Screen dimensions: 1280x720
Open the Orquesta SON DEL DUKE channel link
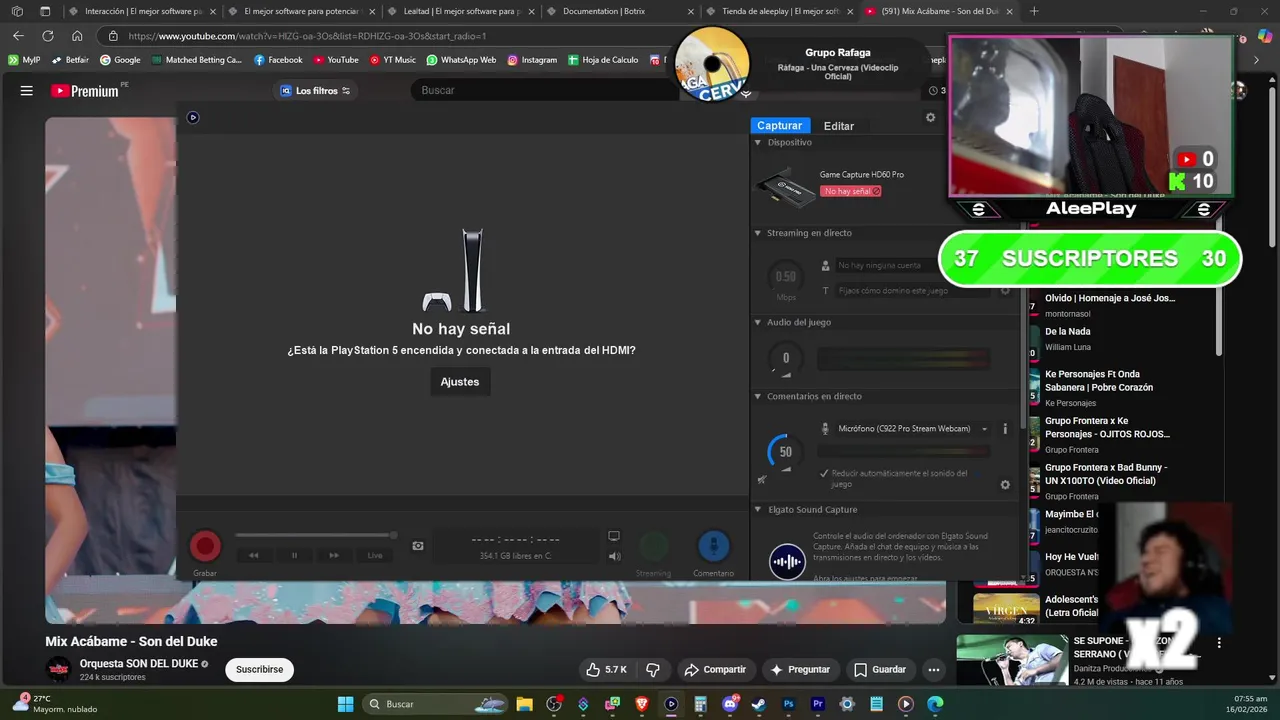[138, 663]
